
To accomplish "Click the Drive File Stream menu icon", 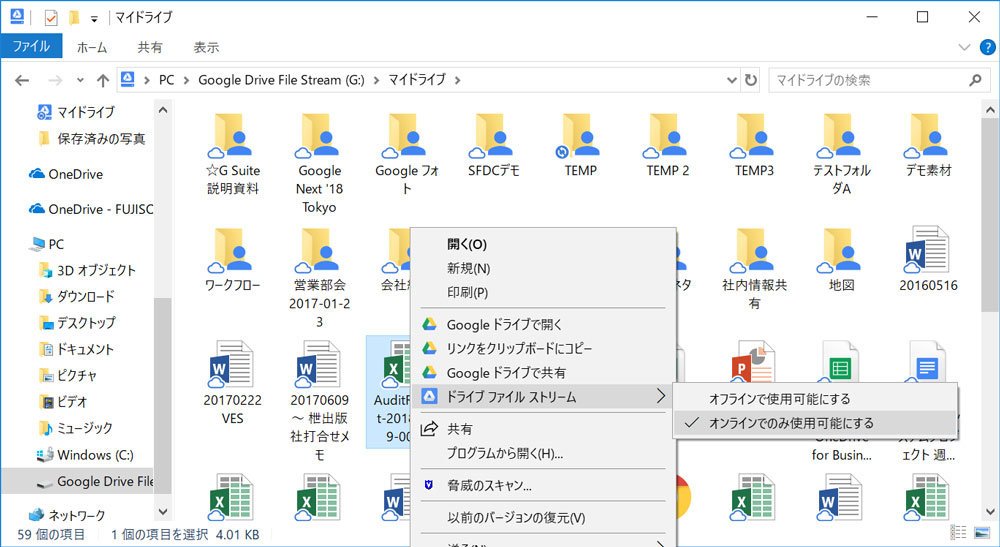I will coord(430,397).
